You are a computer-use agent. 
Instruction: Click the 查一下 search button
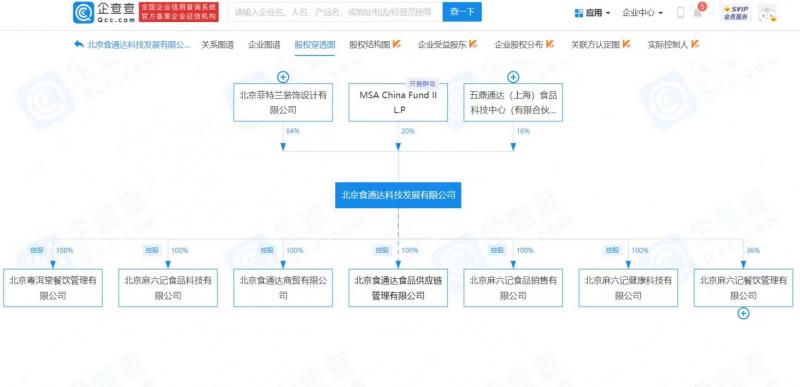(x=462, y=12)
